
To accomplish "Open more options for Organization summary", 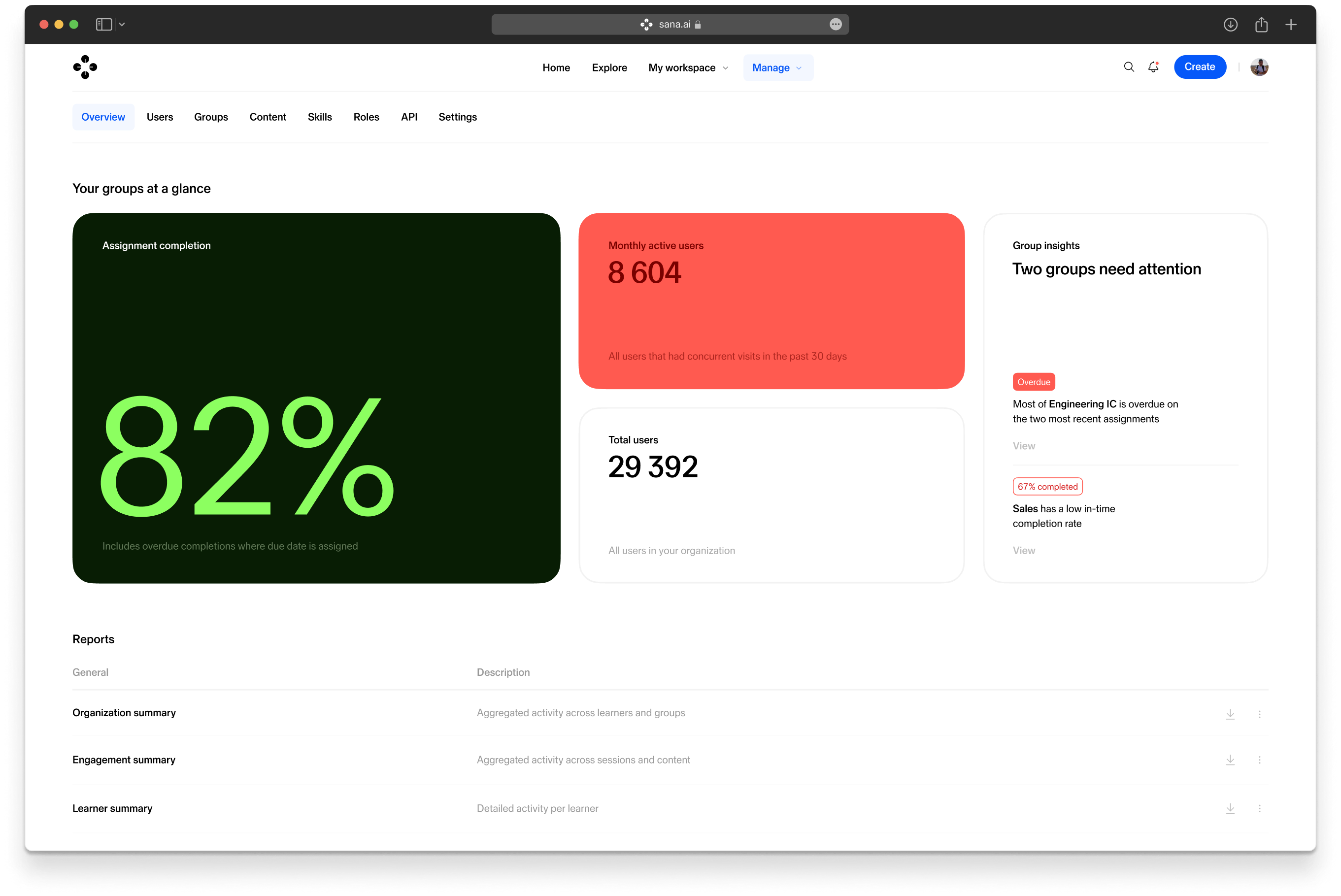I will tap(1259, 714).
